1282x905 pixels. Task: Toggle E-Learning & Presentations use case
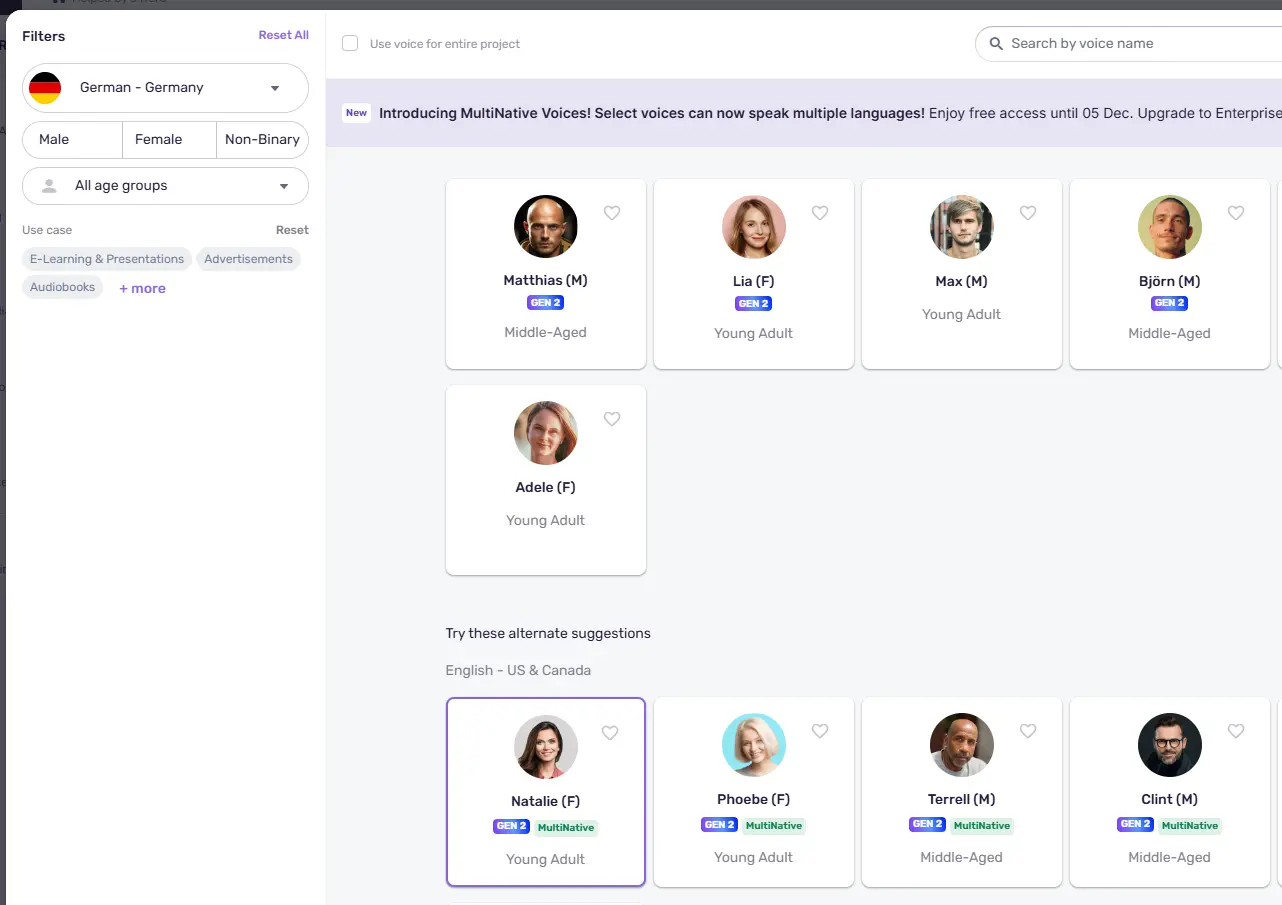(x=107, y=259)
